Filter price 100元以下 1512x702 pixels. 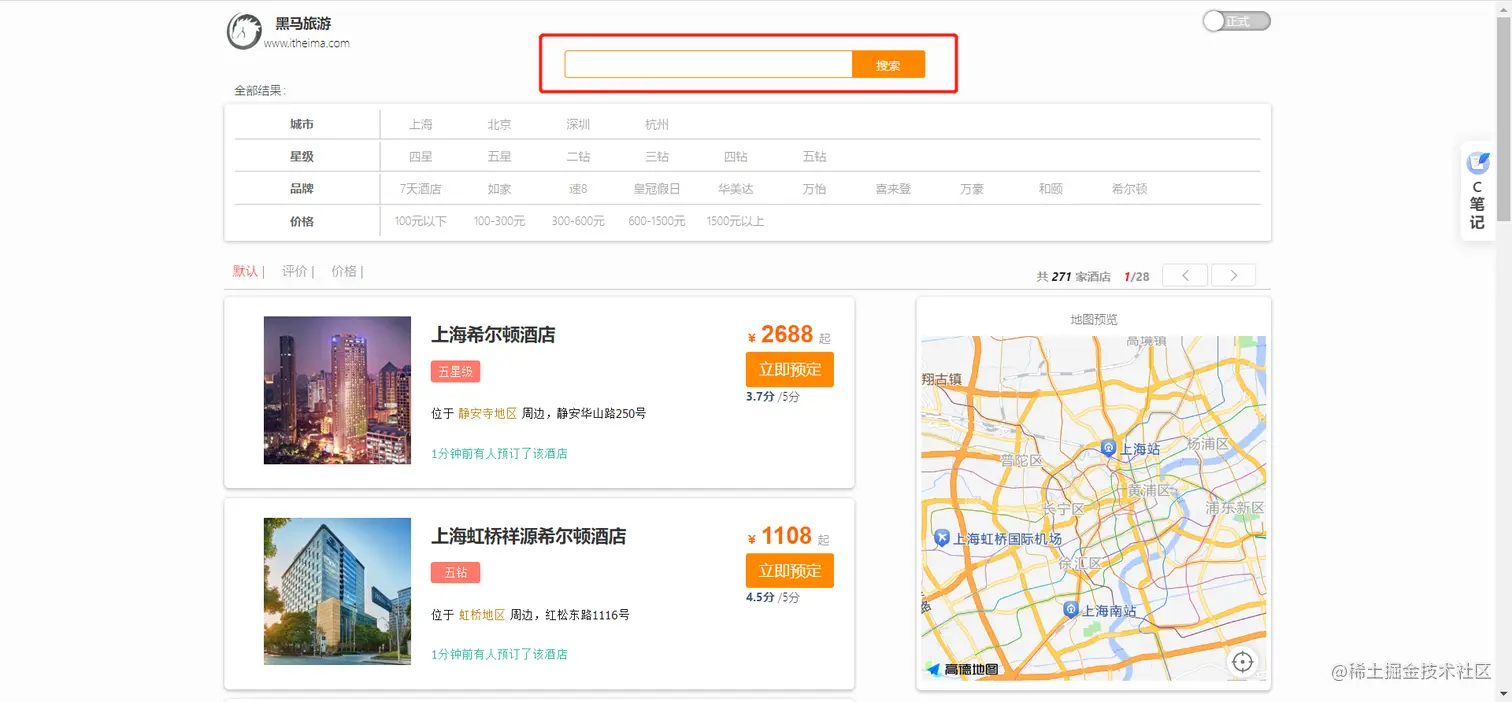coord(421,221)
